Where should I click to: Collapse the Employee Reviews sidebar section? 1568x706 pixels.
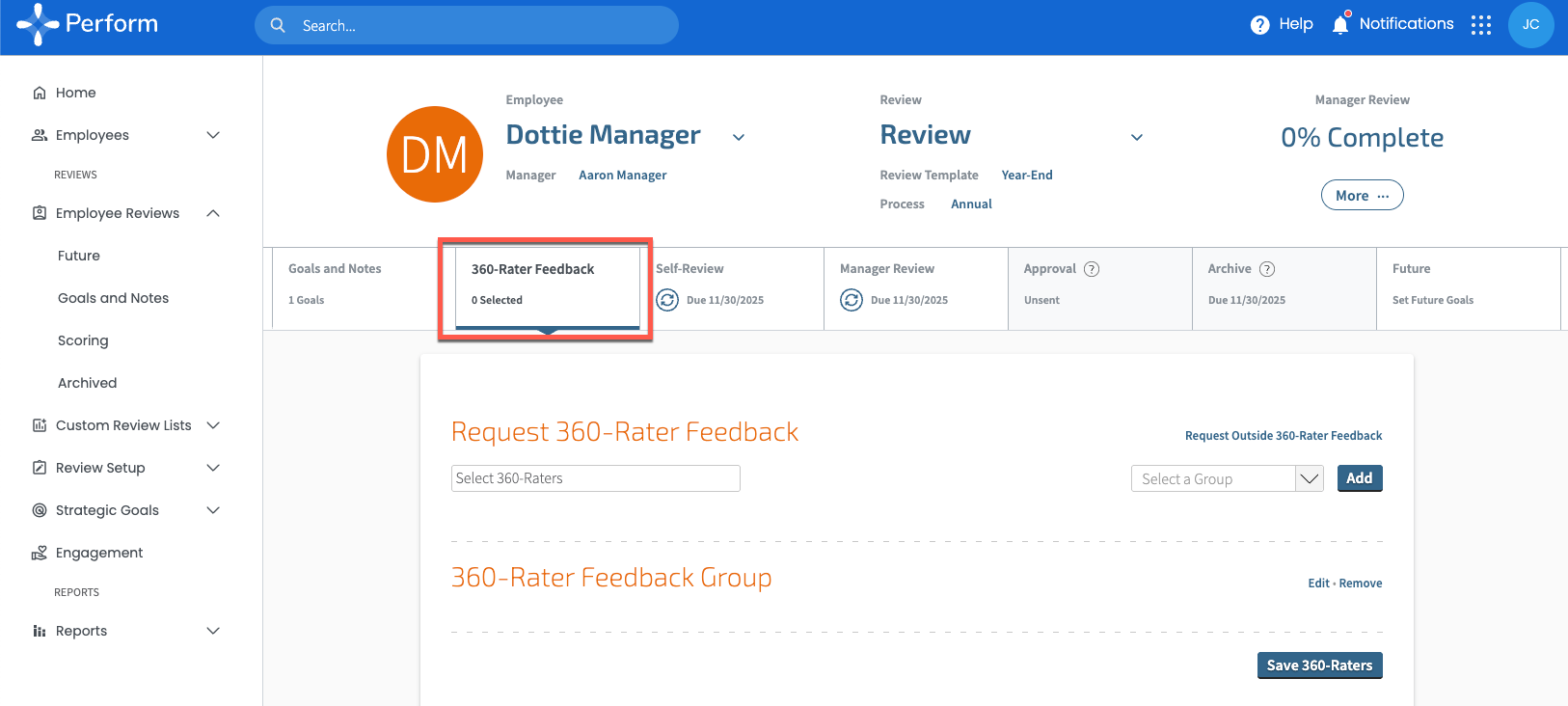213,213
